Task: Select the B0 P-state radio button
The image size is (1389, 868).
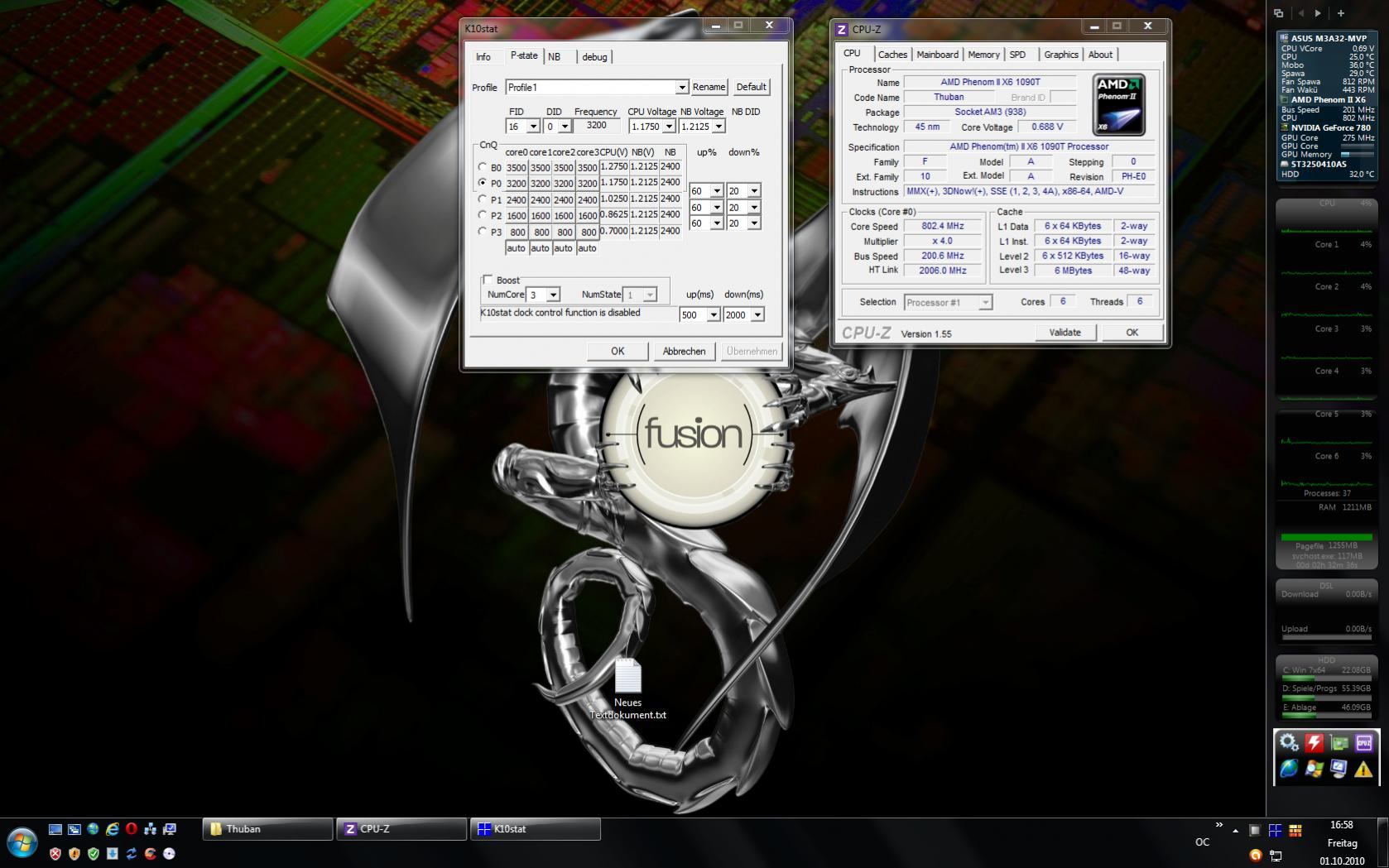Action: click(483, 167)
